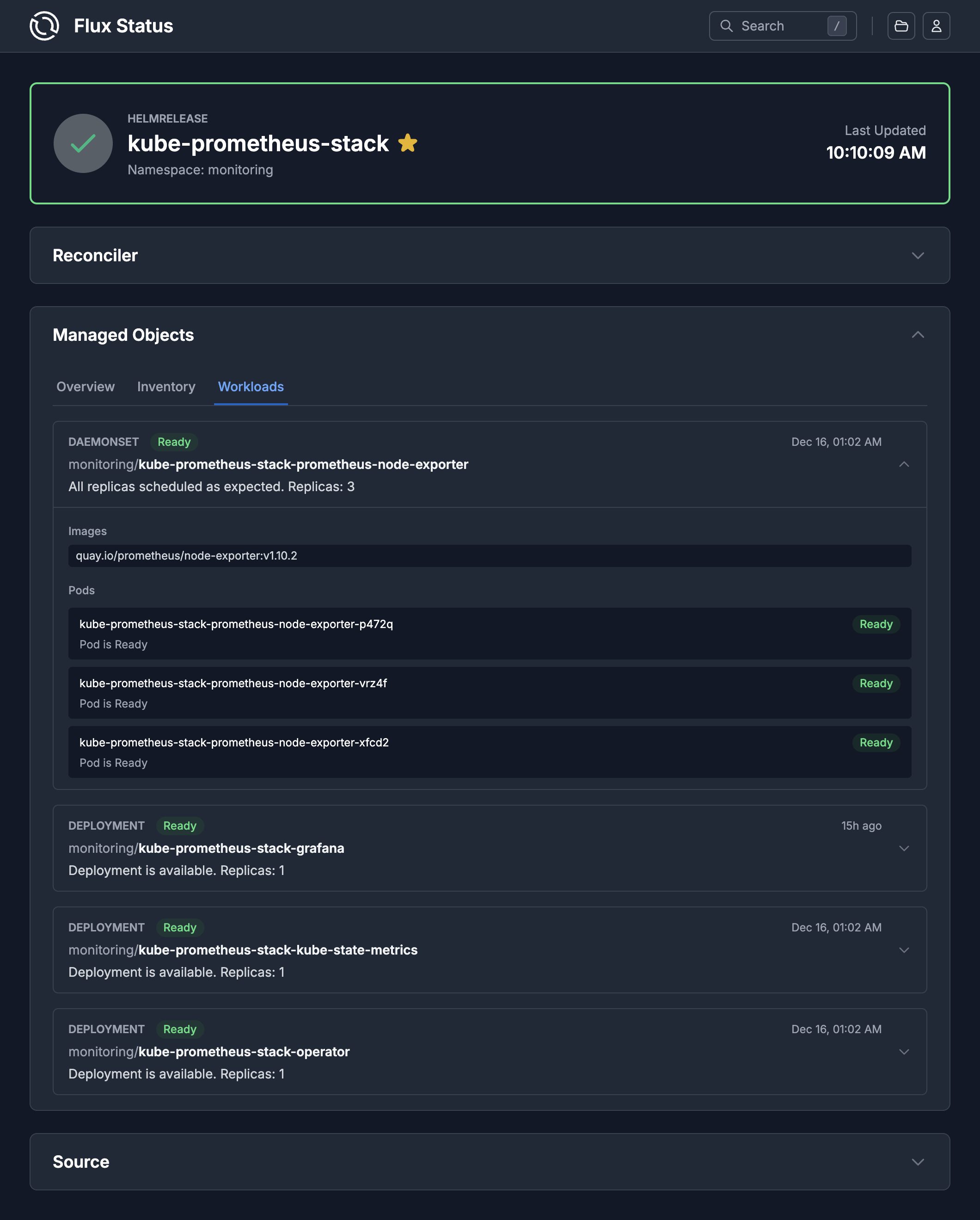This screenshot has height=1220, width=980.
Task: Open the user profile icon
Action: click(x=937, y=25)
